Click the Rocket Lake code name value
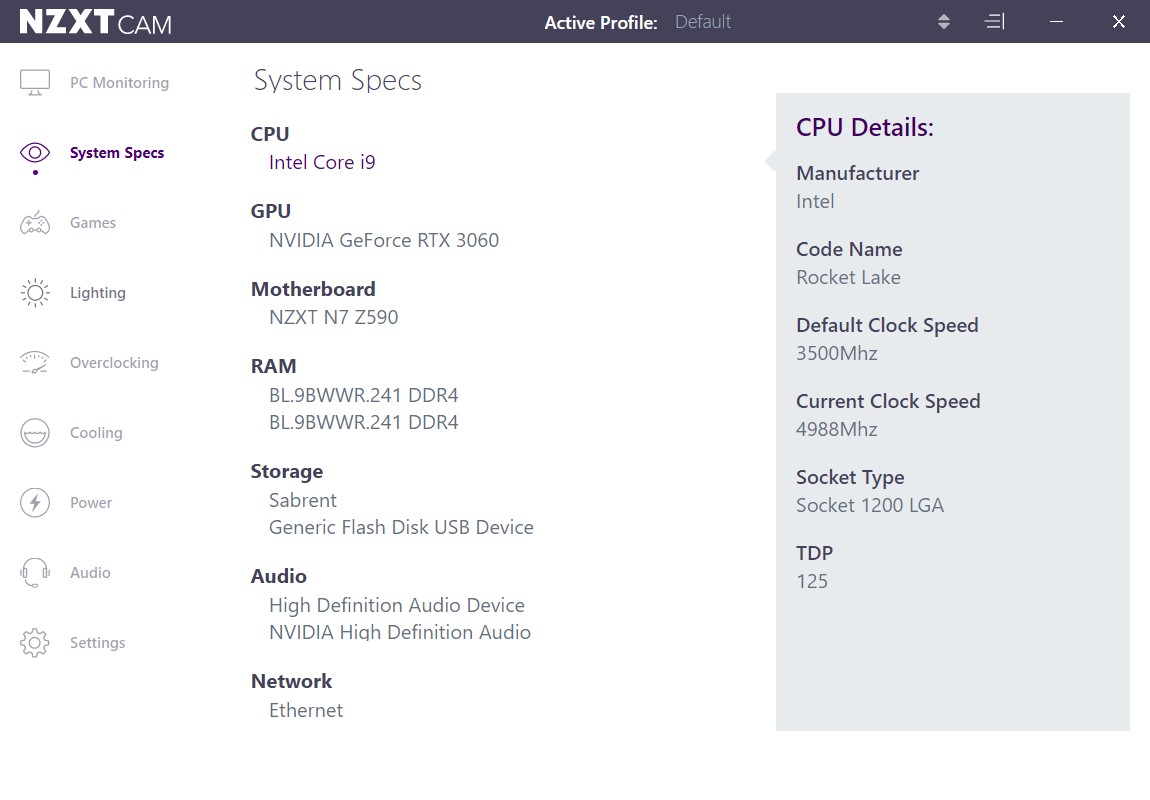The width and height of the screenshot is (1150, 800). (849, 277)
